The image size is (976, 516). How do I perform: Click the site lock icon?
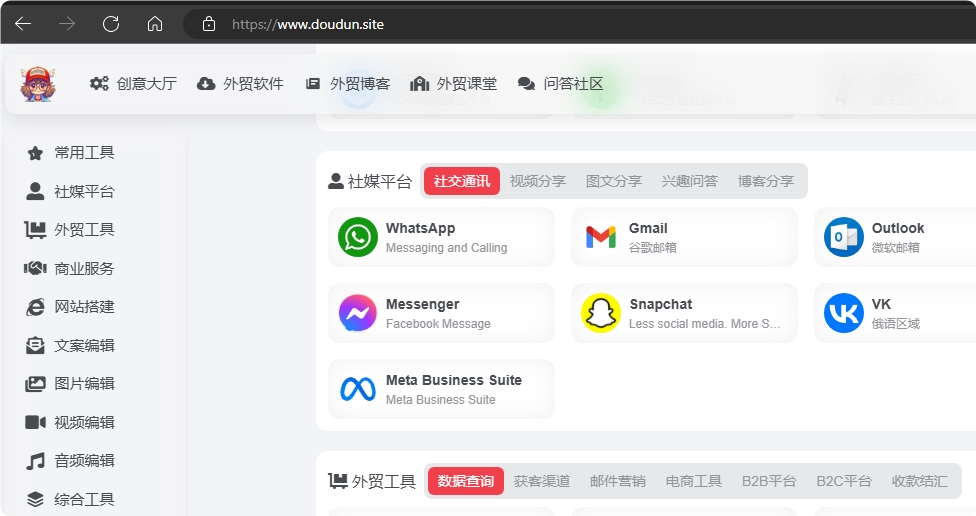pyautogui.click(x=209, y=24)
